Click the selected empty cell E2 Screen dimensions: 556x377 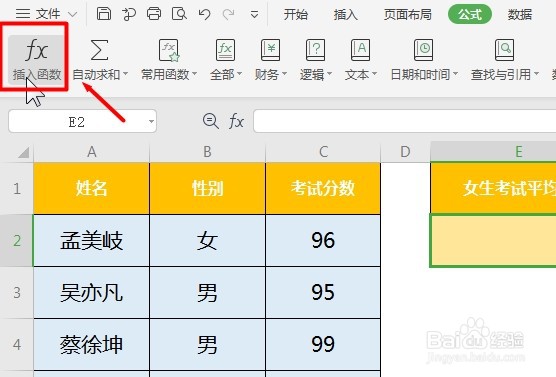coord(493,240)
